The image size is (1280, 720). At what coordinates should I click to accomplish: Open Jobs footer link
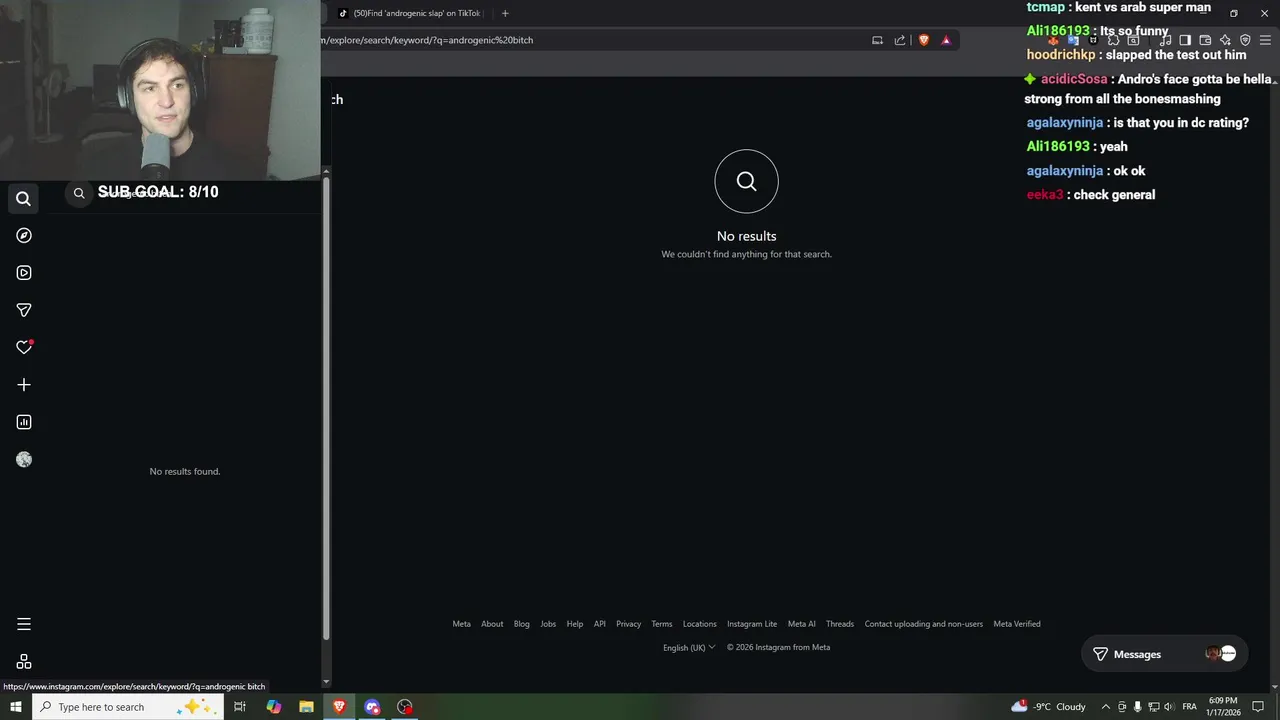[548, 624]
